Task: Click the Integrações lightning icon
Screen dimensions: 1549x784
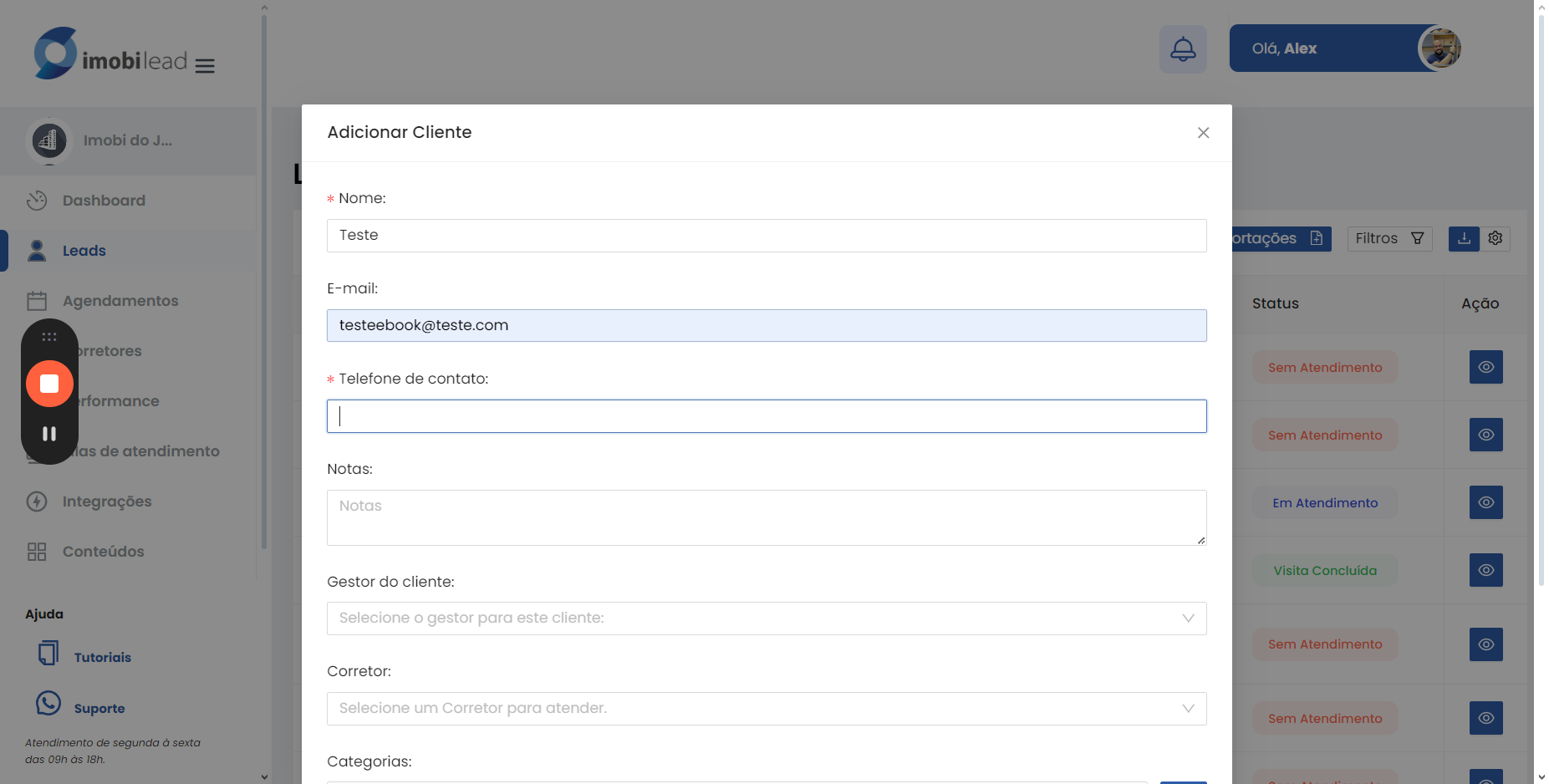Action: (x=37, y=501)
